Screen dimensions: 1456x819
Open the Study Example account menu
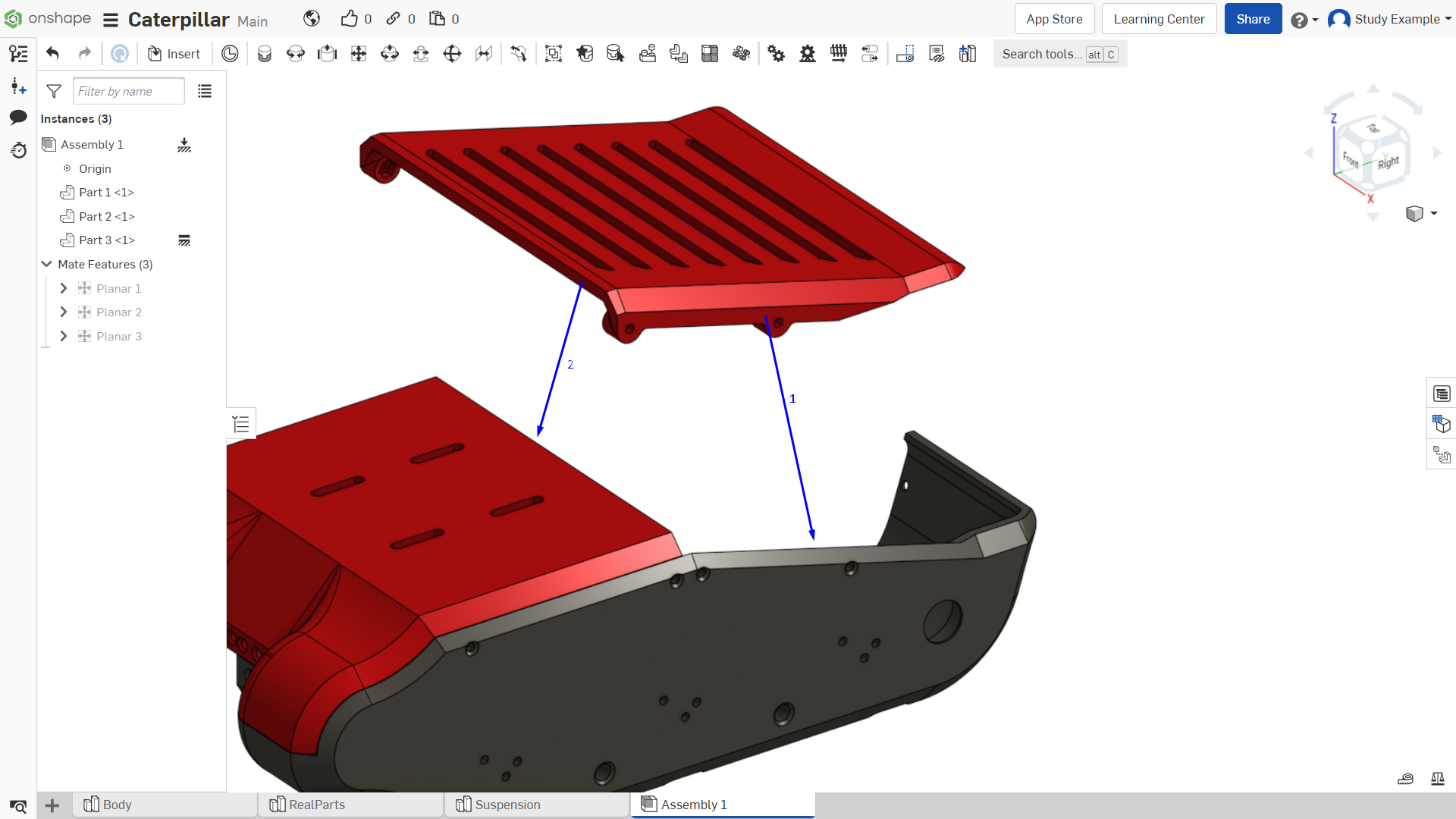[1390, 19]
